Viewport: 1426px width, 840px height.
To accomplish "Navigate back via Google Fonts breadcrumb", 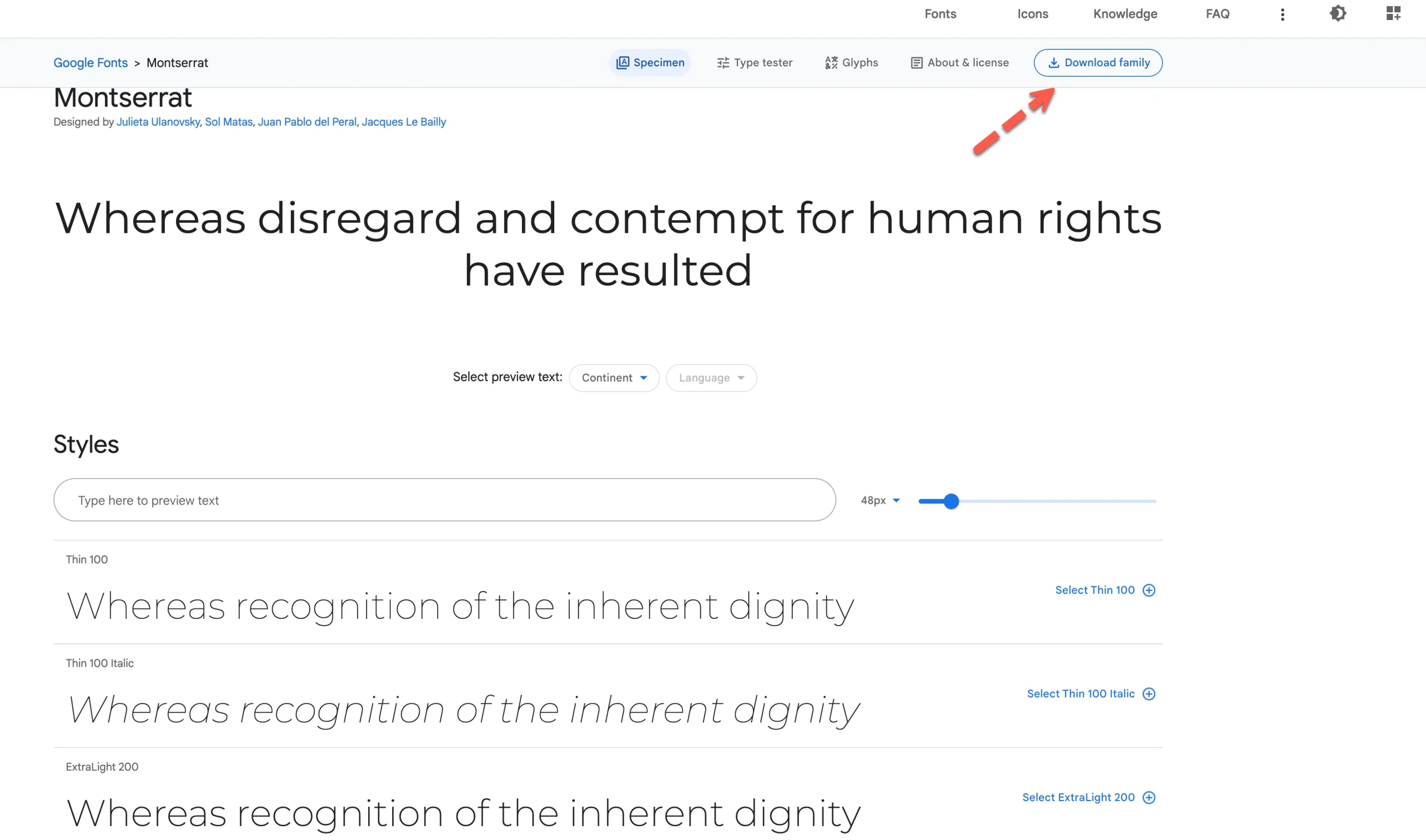I will 91,62.
